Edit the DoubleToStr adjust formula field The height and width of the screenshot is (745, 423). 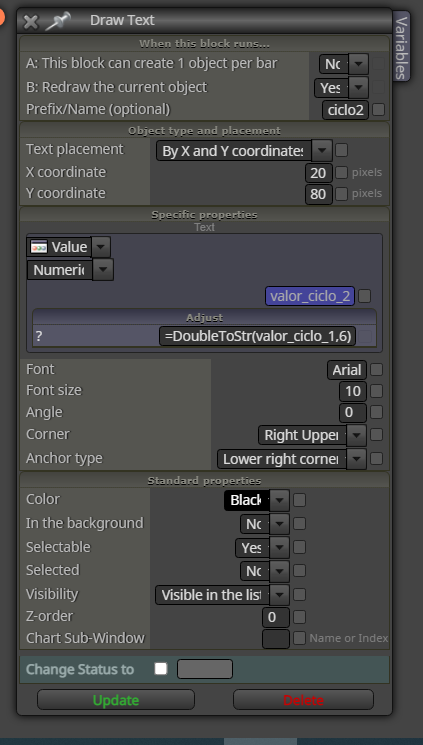click(x=258, y=336)
